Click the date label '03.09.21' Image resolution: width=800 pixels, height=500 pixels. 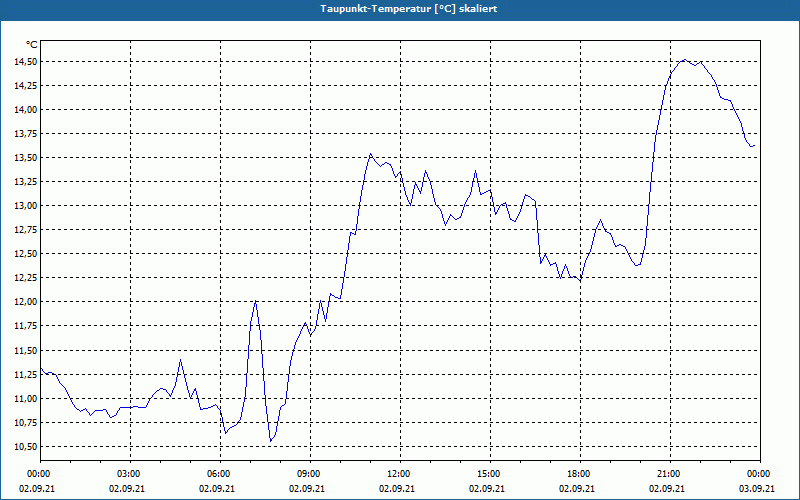pos(757,488)
